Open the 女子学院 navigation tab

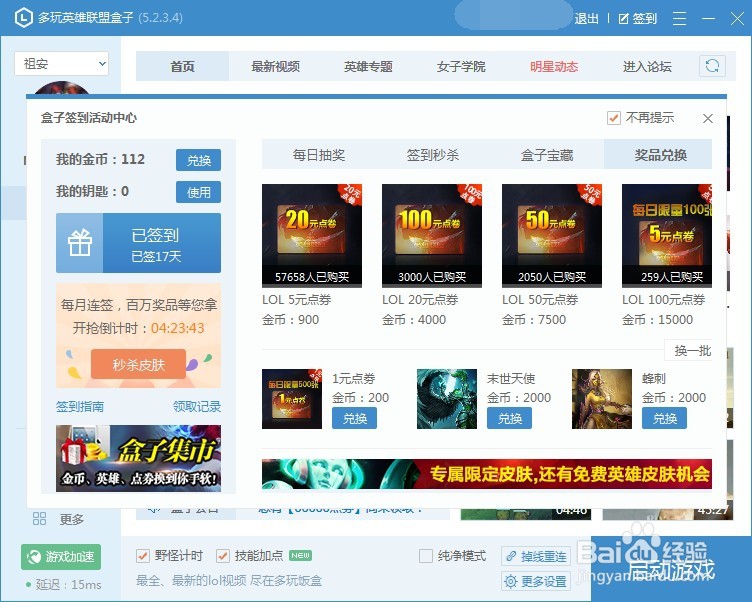461,66
